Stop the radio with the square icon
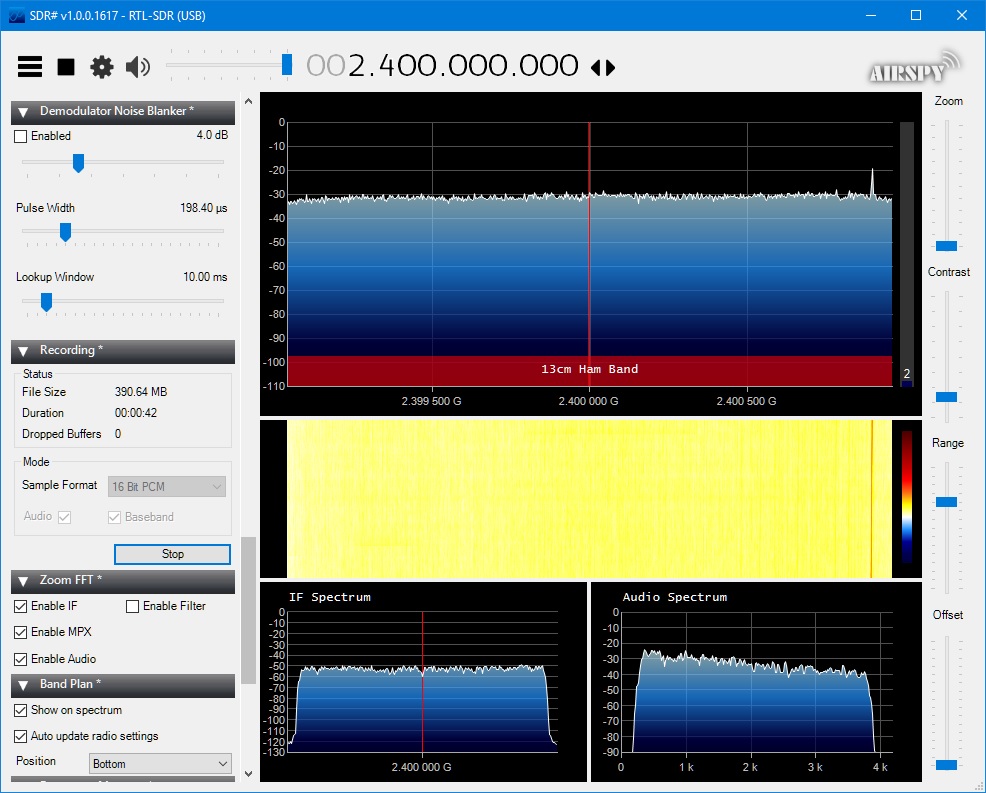 [66, 67]
